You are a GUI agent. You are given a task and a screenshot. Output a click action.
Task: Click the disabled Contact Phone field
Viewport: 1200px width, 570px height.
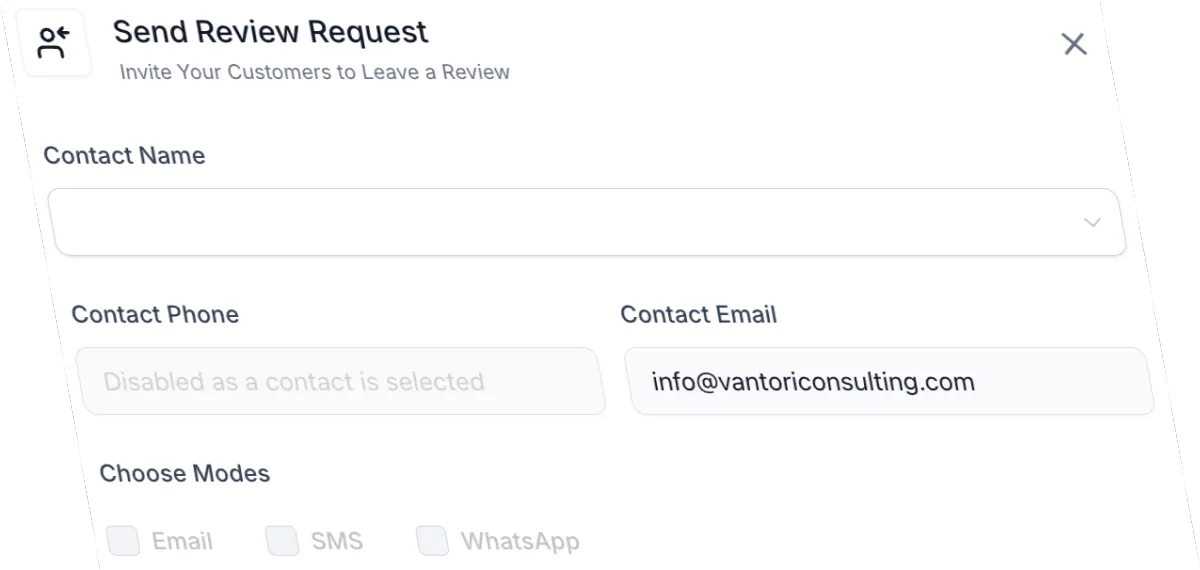point(341,381)
